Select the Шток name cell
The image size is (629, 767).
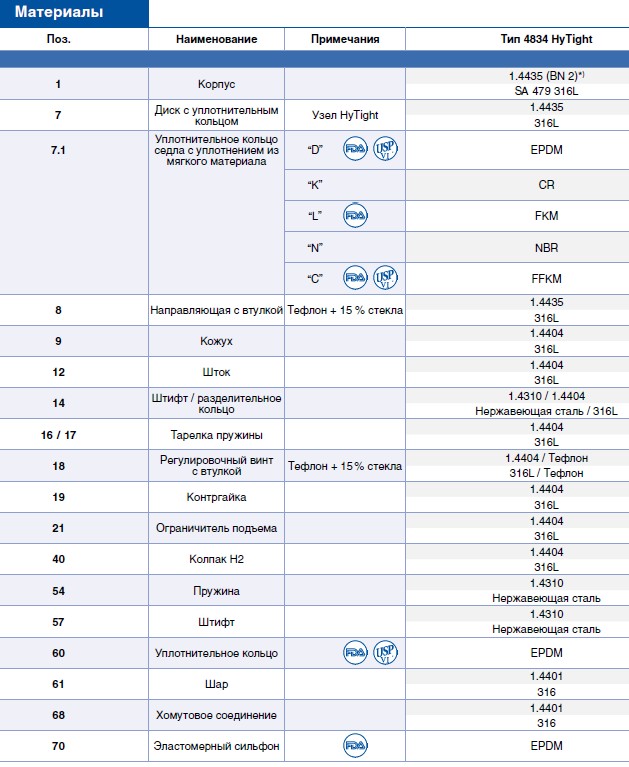pos(216,372)
